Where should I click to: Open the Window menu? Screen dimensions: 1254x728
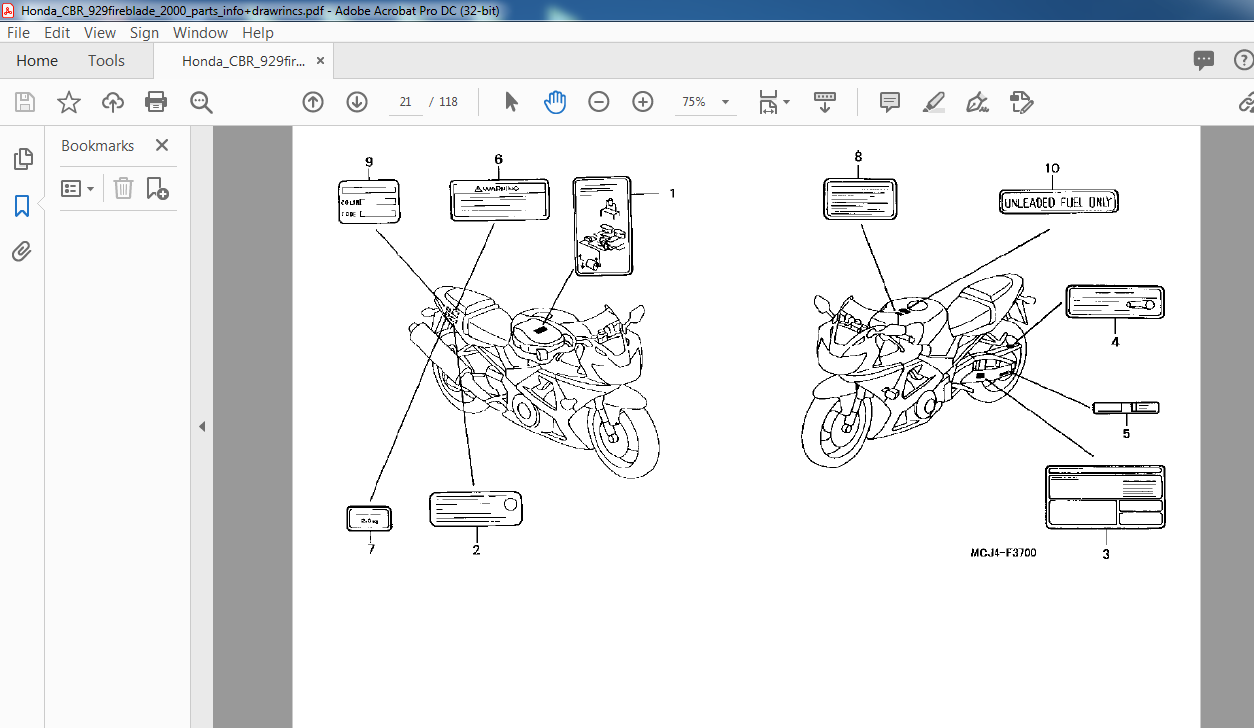point(201,33)
